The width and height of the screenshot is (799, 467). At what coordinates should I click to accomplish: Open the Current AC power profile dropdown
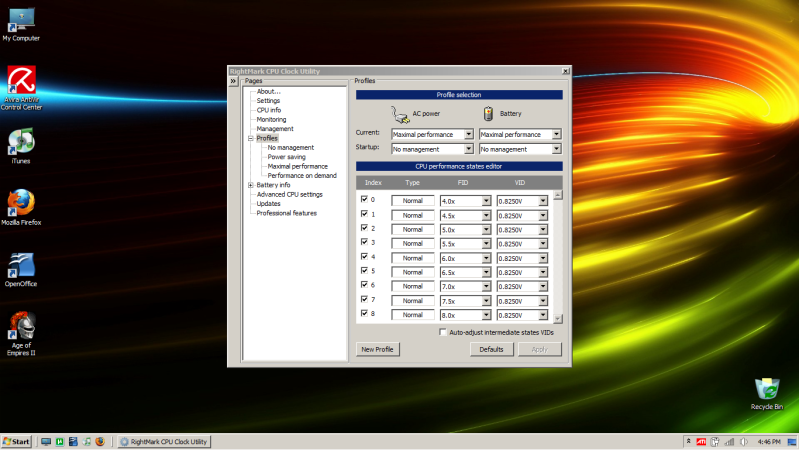(x=469, y=134)
